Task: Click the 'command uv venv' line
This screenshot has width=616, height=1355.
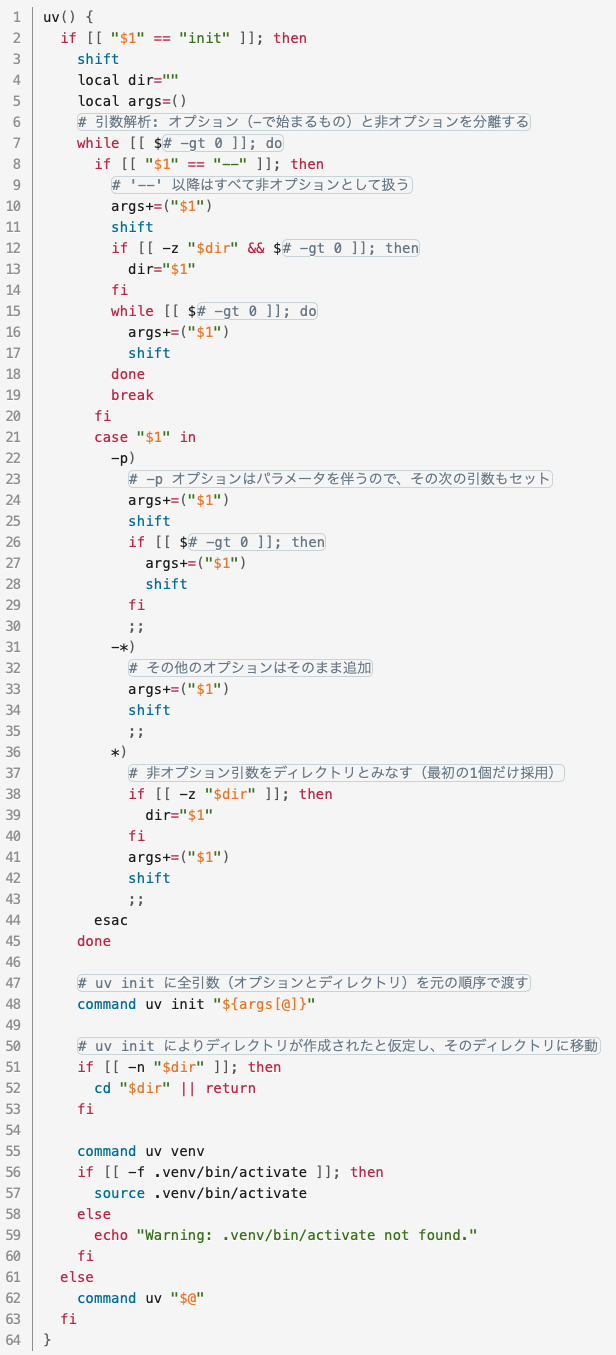Action: [140, 1151]
